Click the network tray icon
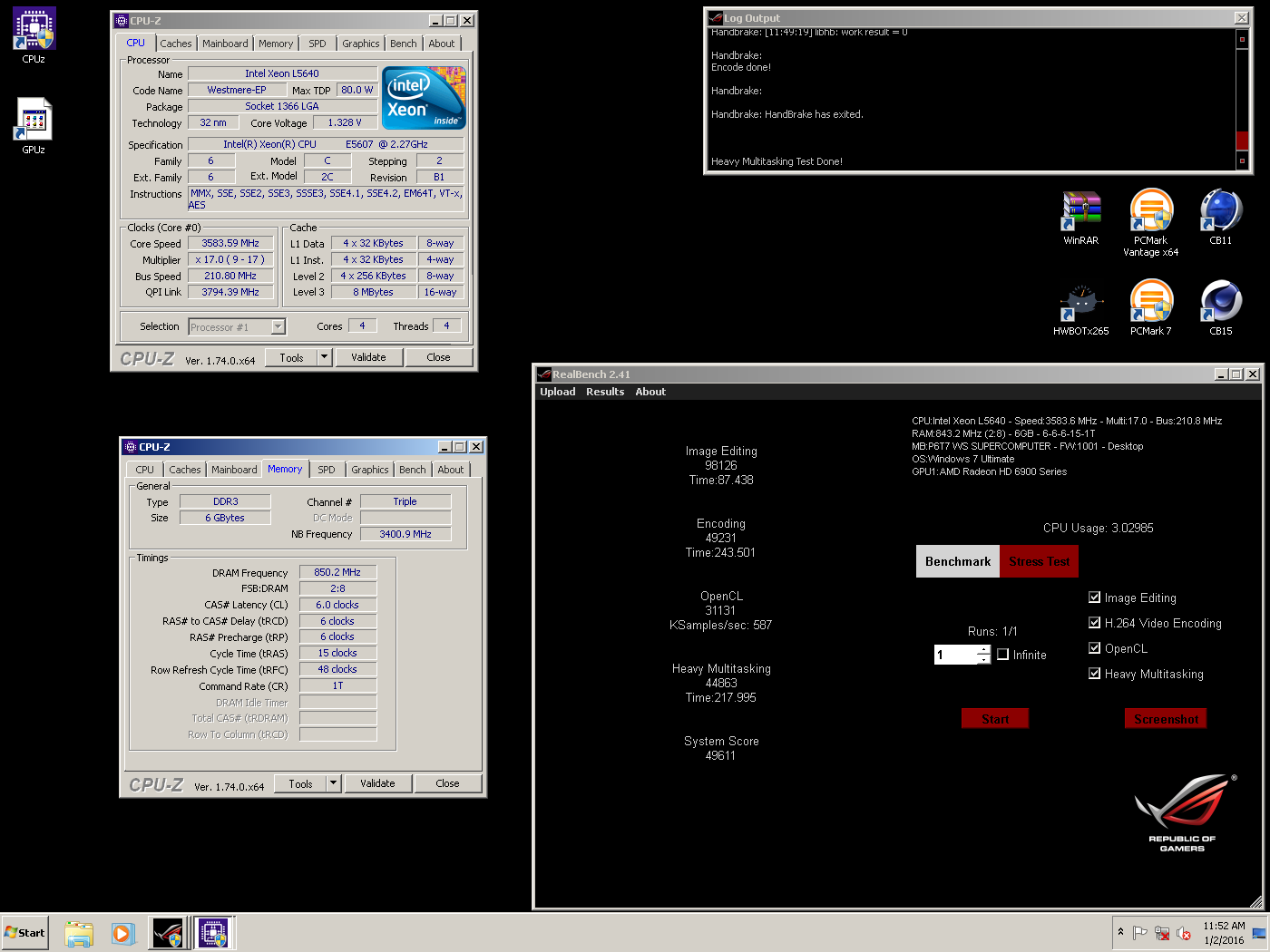 tap(1162, 933)
